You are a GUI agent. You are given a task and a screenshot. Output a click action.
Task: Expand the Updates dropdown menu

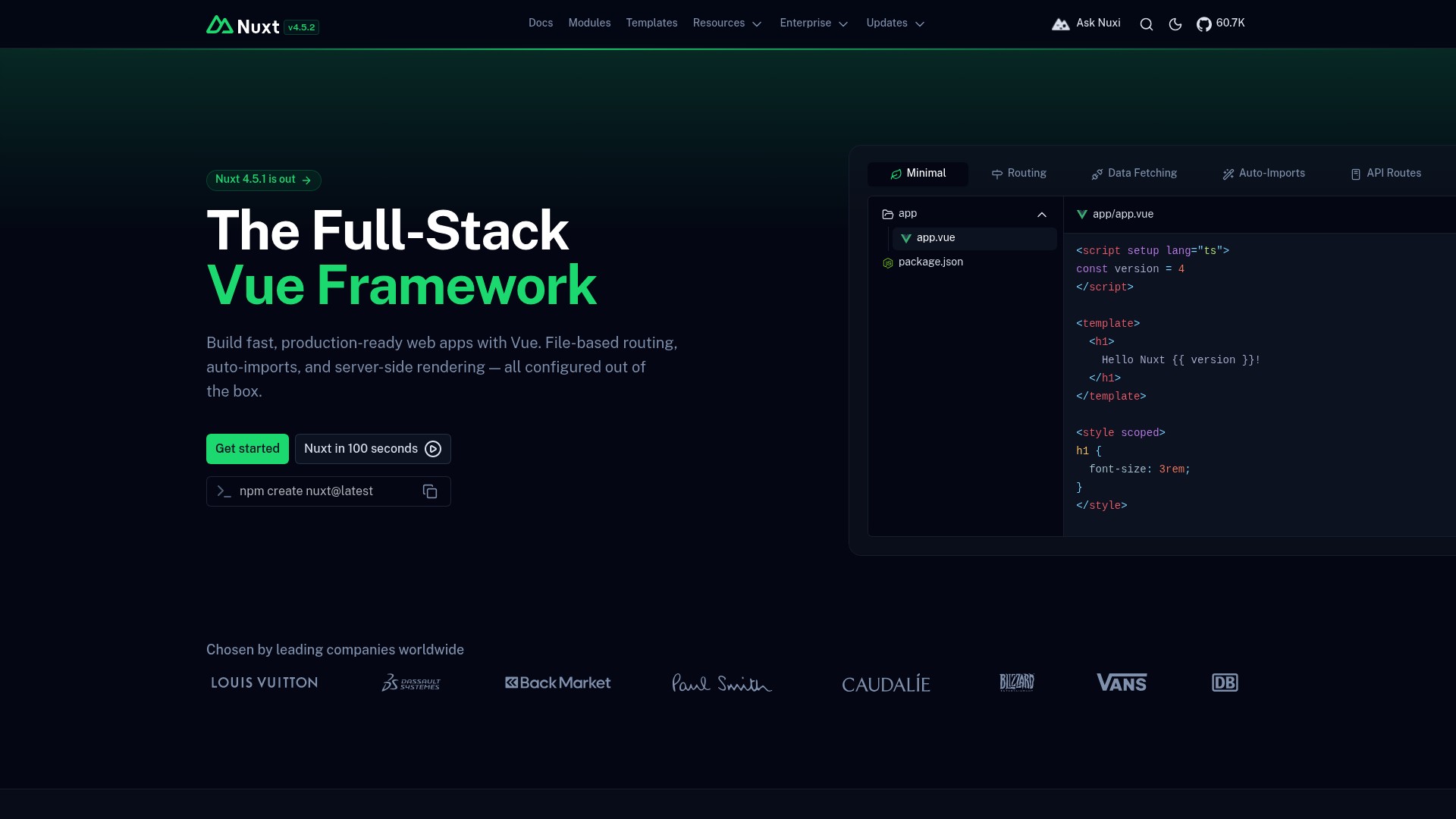[896, 24]
